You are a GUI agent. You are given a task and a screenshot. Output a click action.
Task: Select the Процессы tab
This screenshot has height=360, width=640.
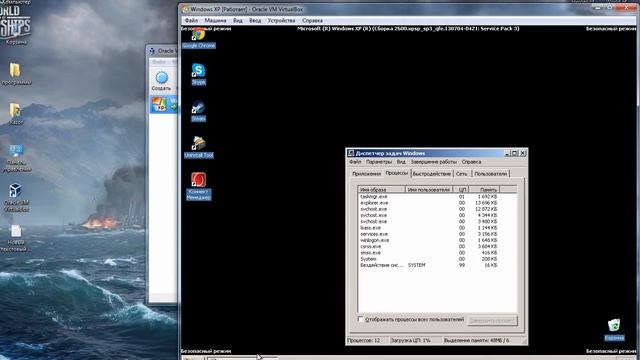pos(396,173)
